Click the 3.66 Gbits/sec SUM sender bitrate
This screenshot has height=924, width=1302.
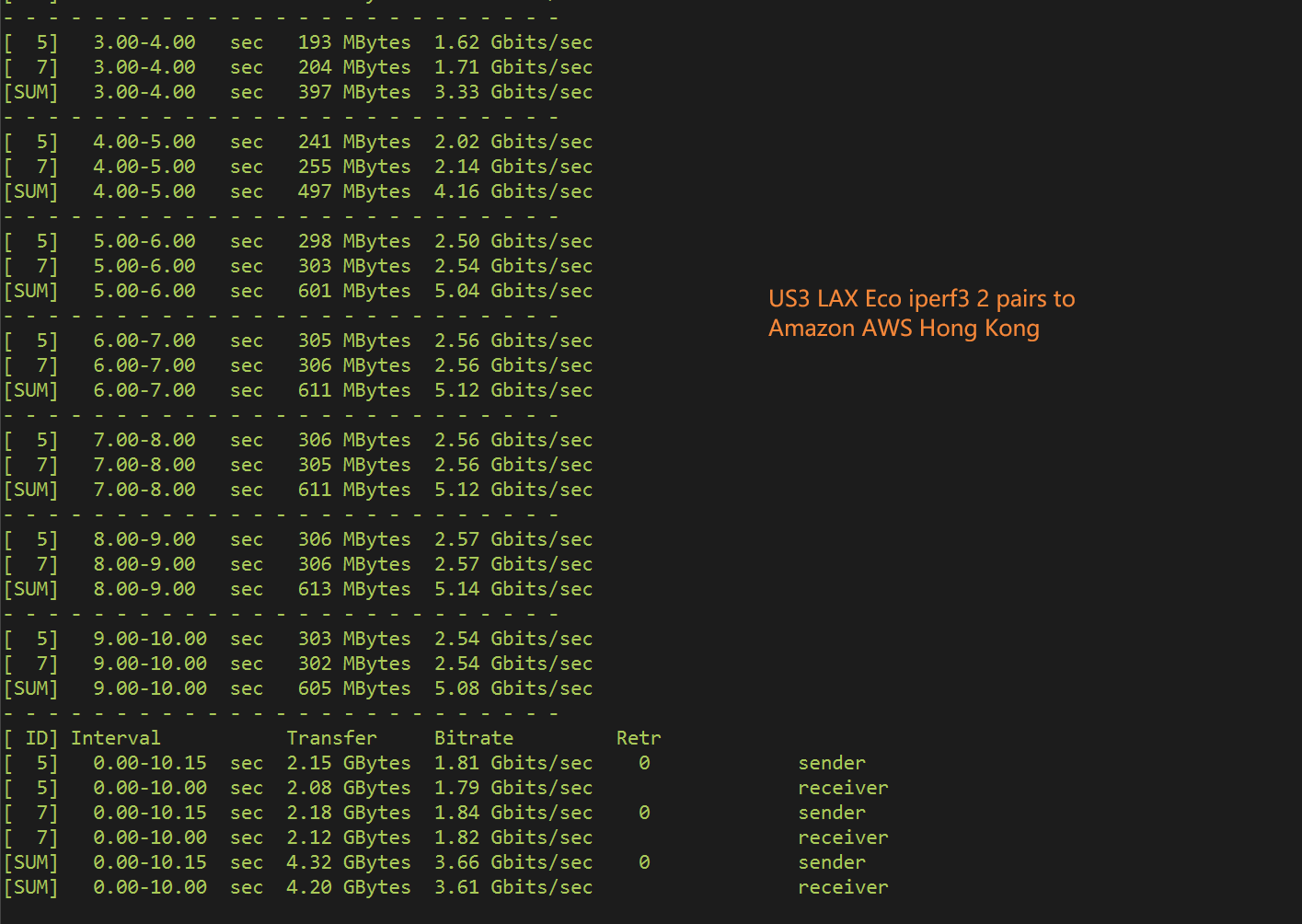coord(513,862)
